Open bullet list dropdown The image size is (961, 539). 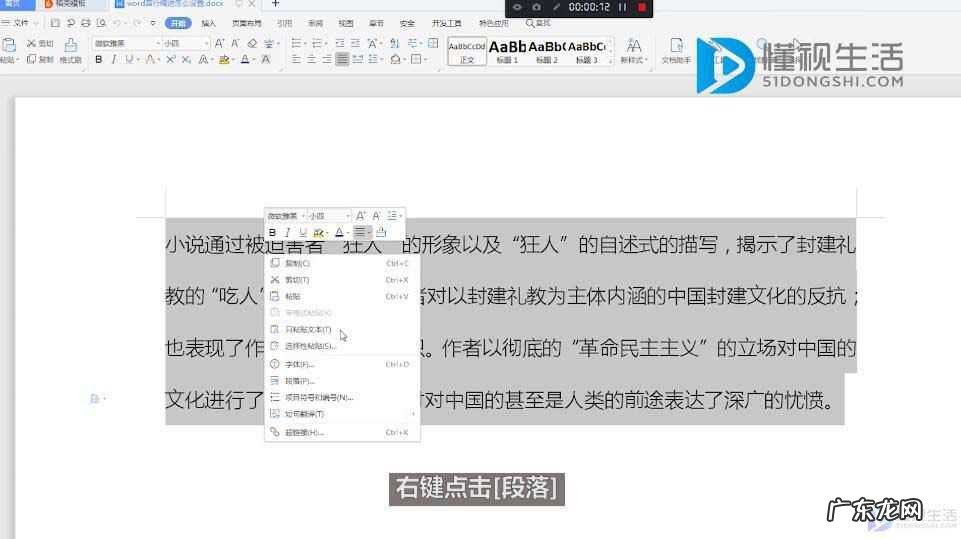[305, 44]
